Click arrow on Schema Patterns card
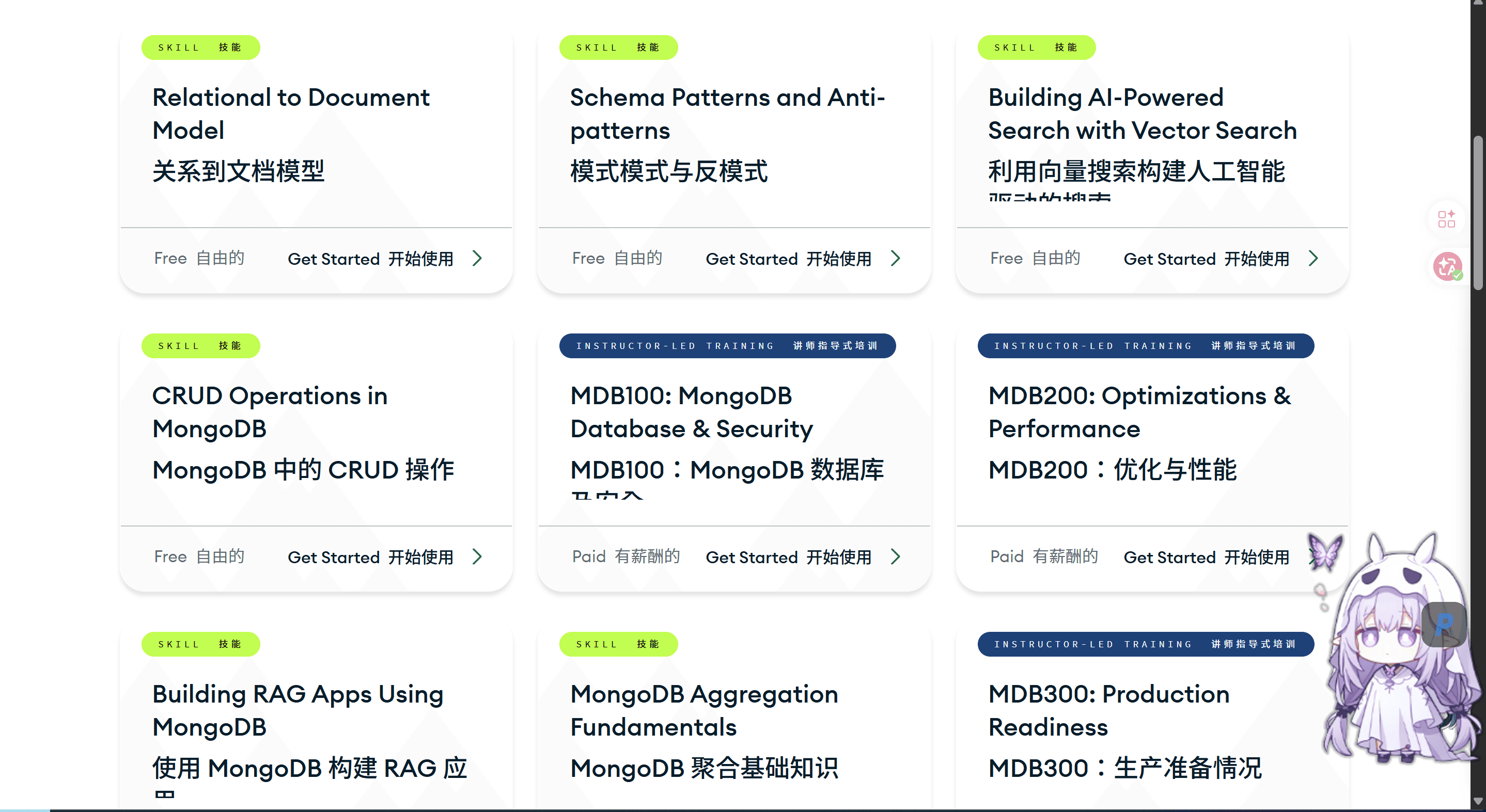Viewport: 1486px width, 812px height. point(895,258)
